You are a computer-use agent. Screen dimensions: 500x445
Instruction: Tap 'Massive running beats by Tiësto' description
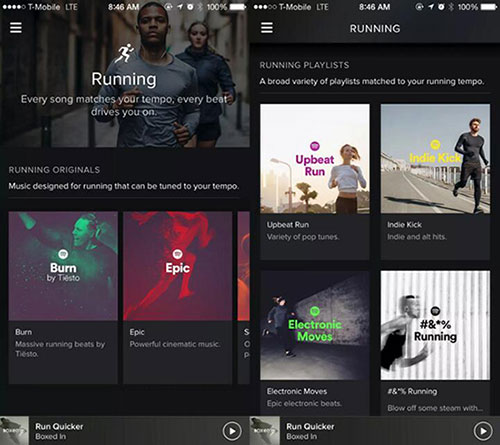[x=60, y=349]
